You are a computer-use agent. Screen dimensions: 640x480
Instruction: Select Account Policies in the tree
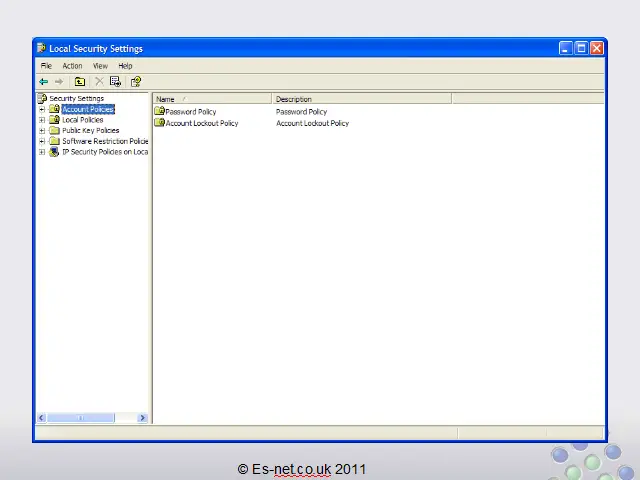tap(88, 109)
